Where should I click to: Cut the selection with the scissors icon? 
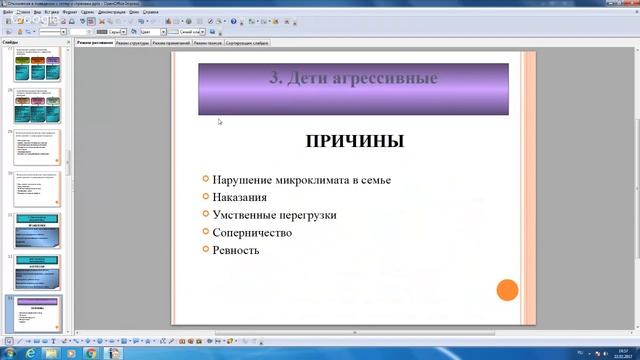pos(102,21)
